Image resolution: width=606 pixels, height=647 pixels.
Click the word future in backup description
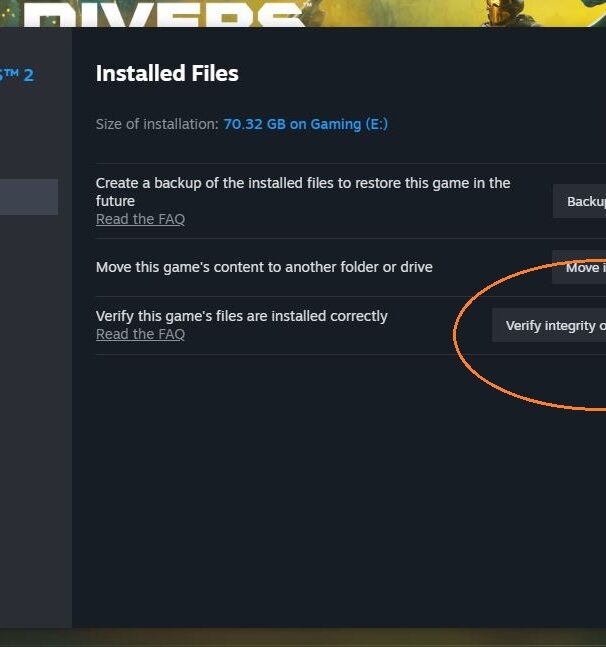click(x=115, y=201)
